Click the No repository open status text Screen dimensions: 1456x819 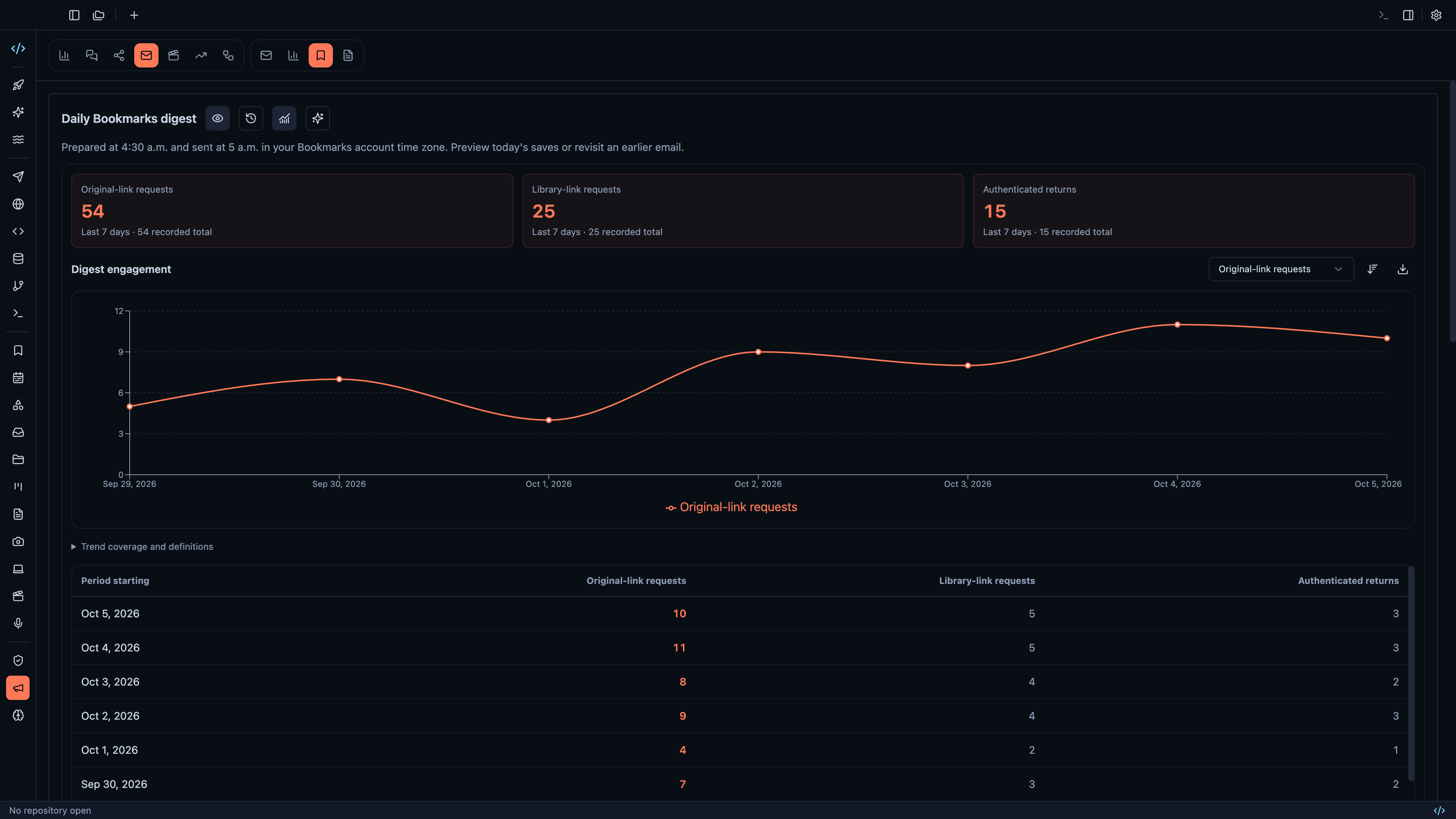50,811
